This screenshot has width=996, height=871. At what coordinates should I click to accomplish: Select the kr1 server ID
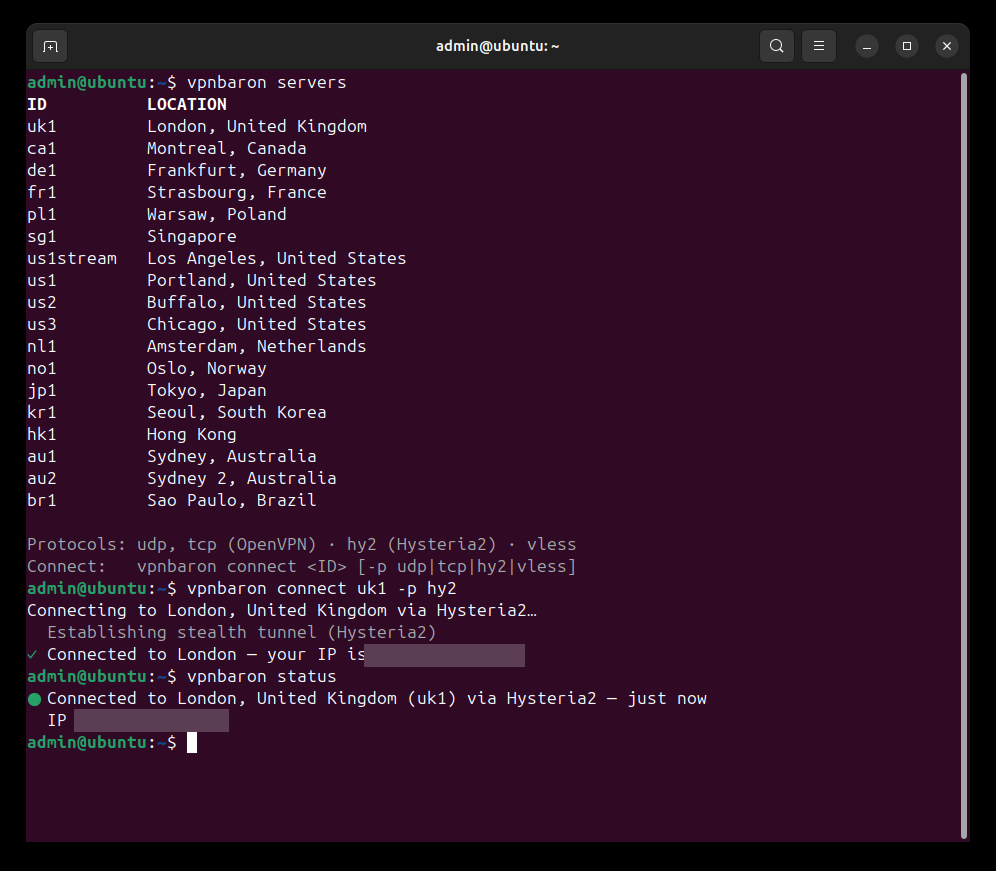42,412
